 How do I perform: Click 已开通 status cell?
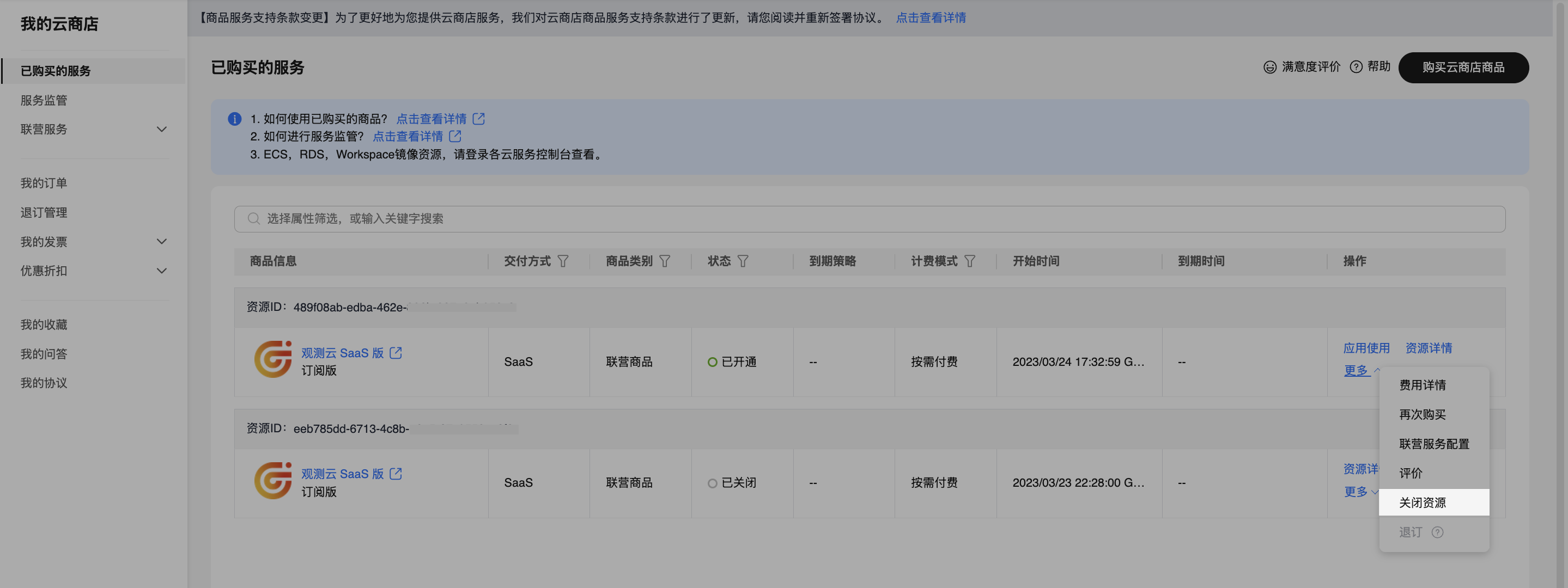pos(732,362)
